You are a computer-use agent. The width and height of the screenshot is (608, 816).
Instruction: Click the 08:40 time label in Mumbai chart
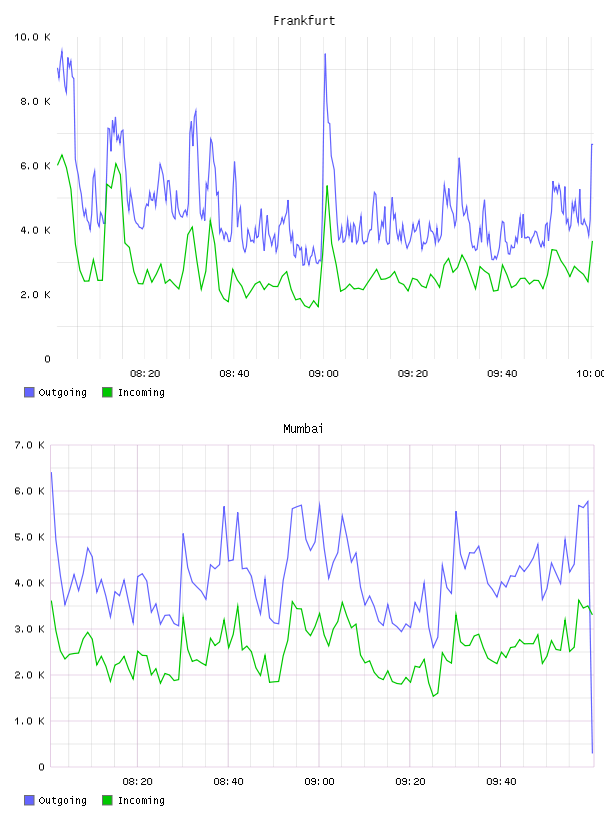[228, 782]
